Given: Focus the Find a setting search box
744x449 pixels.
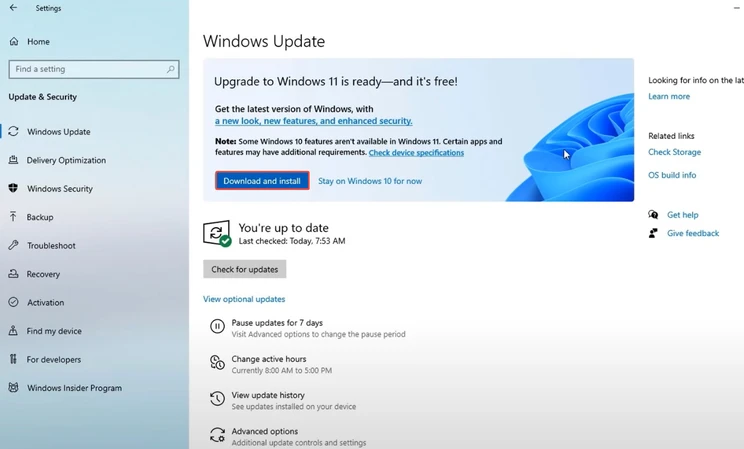Looking at the screenshot, I should click(94, 69).
